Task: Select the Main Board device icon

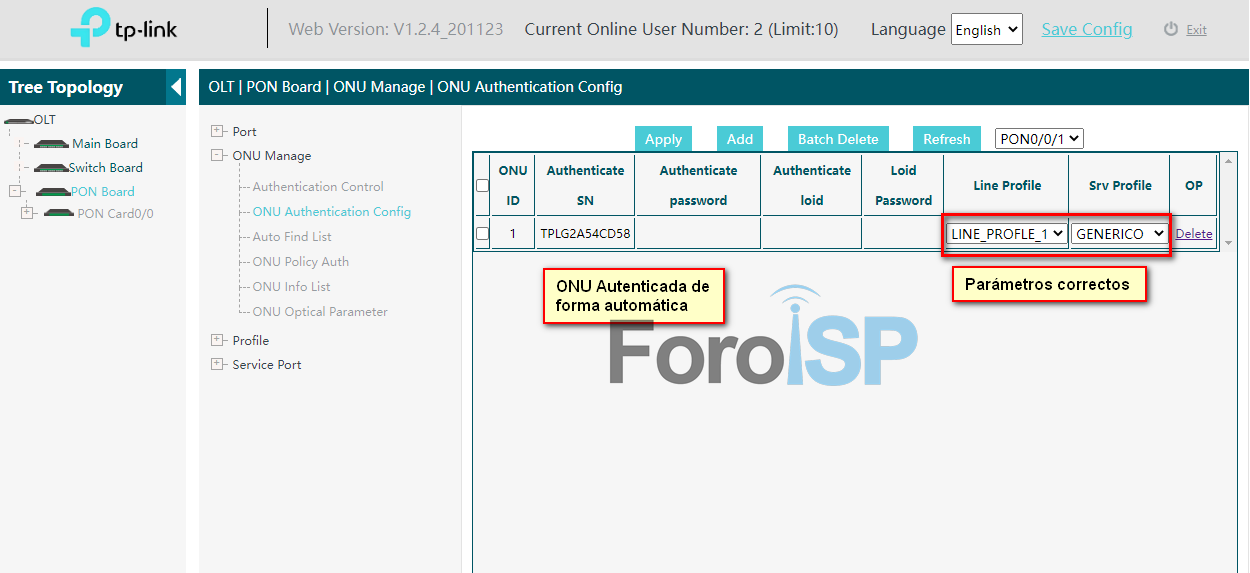Action: coord(51,144)
